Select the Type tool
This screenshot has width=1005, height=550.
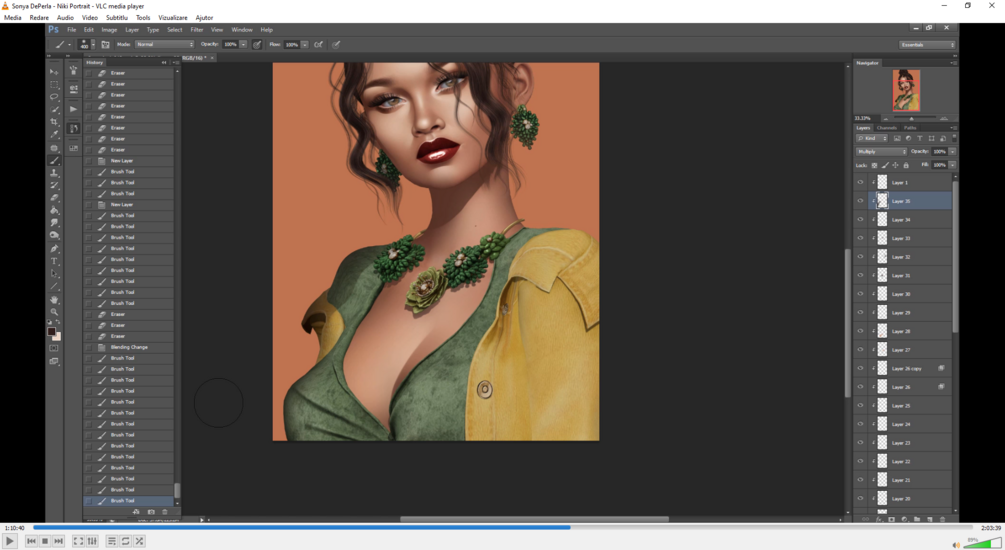click(x=54, y=262)
